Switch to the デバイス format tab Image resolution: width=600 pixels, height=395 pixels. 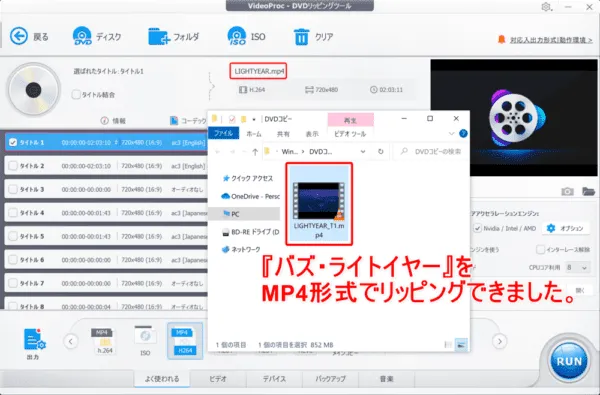[274, 379]
